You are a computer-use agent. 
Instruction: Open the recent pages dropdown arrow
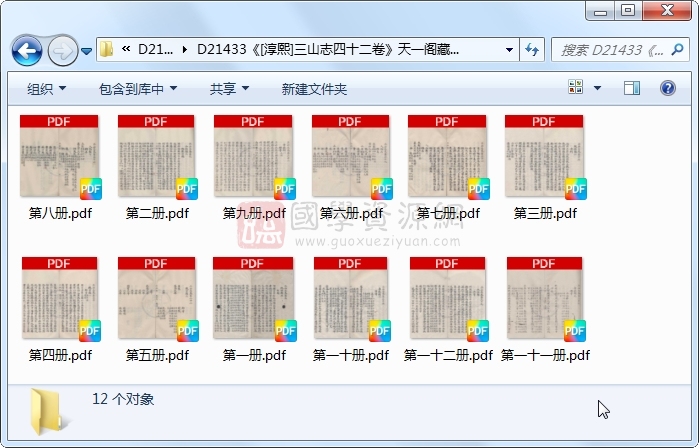click(86, 51)
